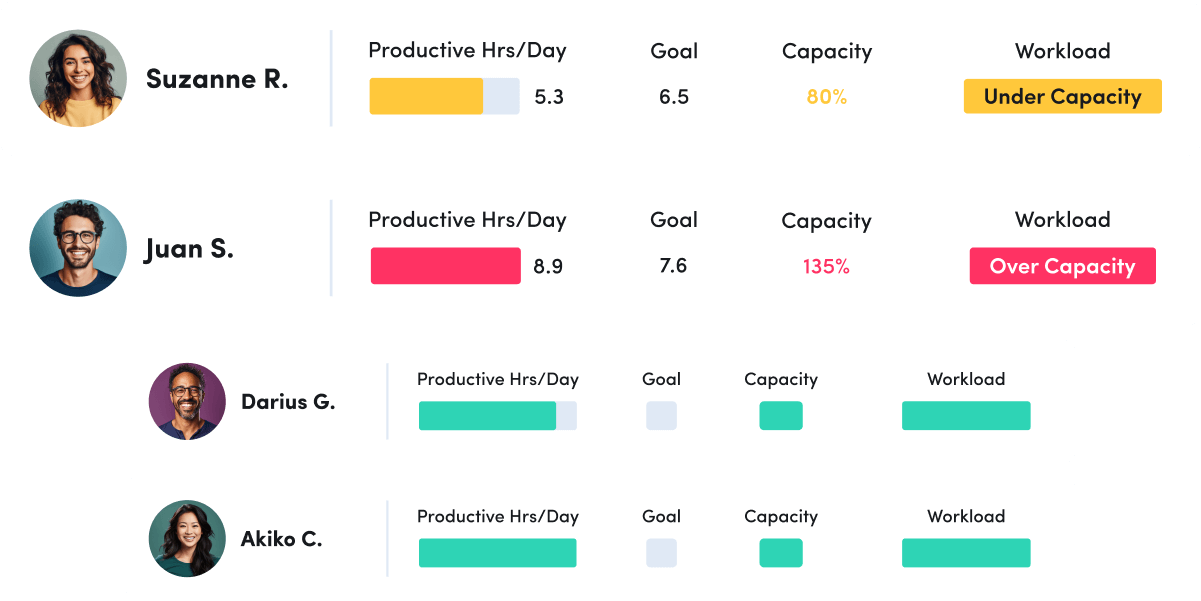The height and width of the screenshot is (601, 1201).
Task: Click Akiko C.'s pale Goal placeholder box
Action: (661, 552)
